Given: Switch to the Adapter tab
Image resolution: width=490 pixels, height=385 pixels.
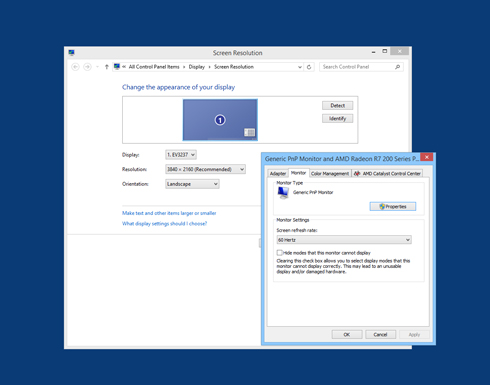Looking at the screenshot, I should 278,174.
